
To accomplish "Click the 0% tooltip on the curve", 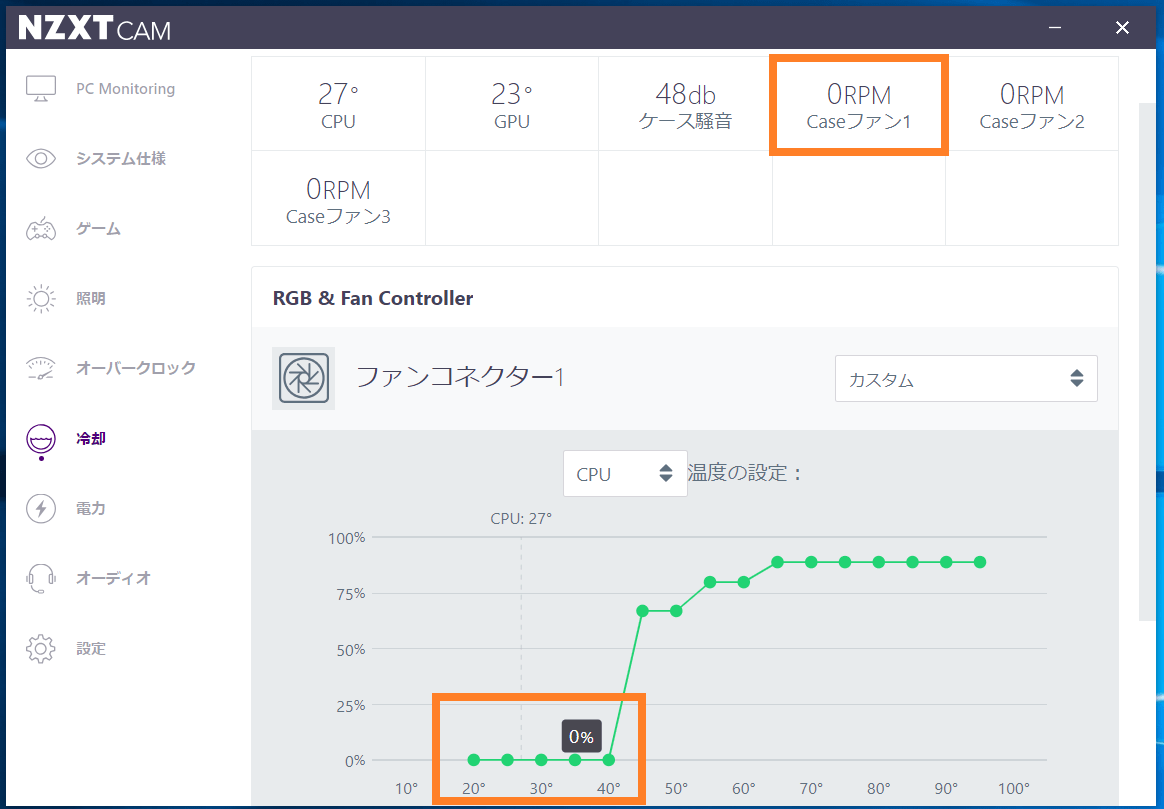I will pyautogui.click(x=581, y=736).
